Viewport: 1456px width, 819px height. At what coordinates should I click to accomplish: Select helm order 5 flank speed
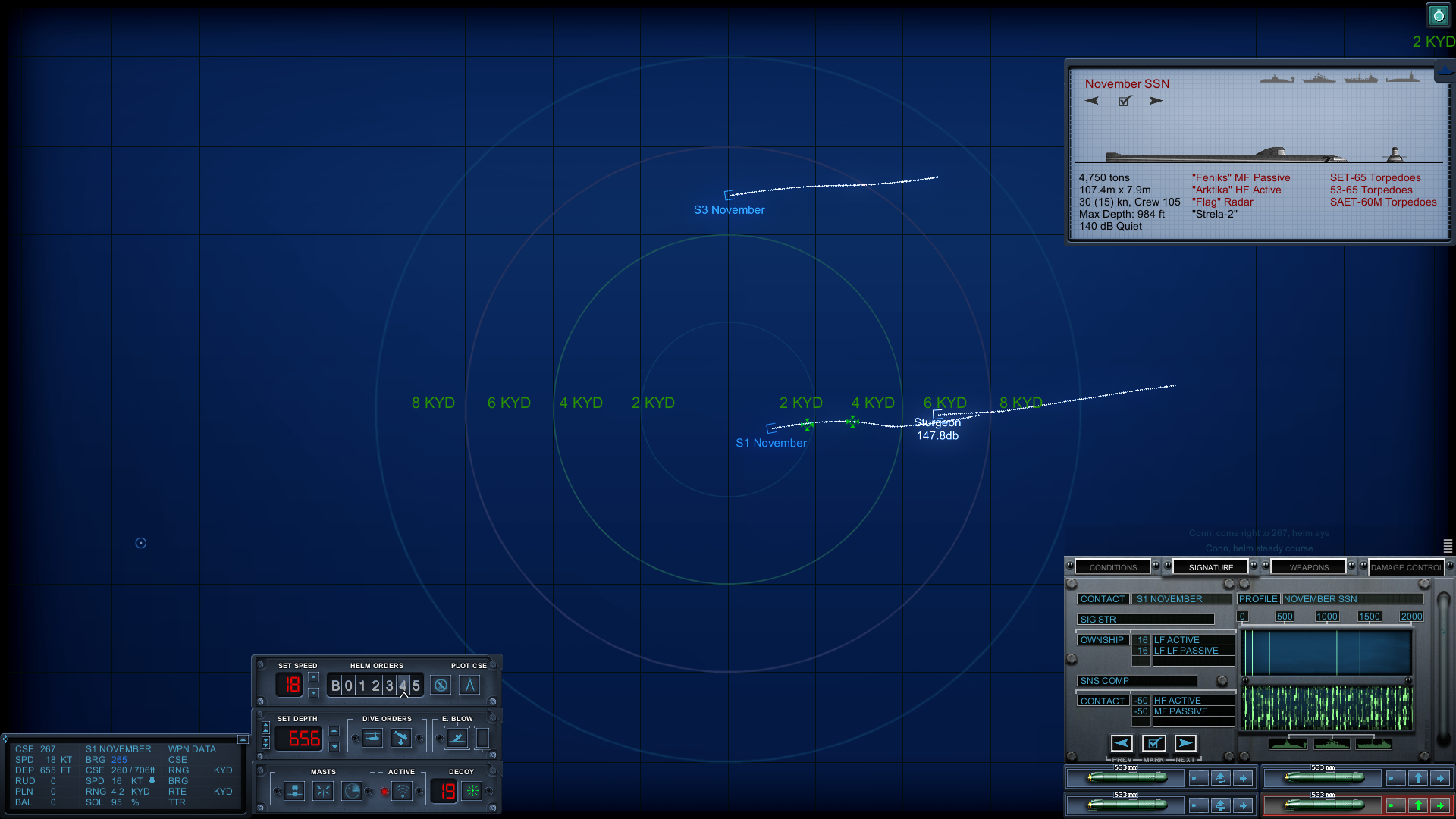[x=416, y=686]
